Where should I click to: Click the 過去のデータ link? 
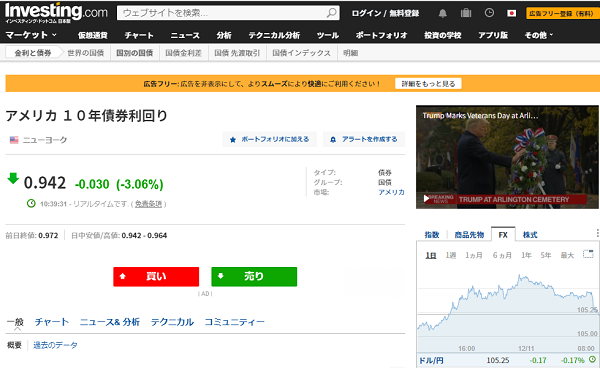[55, 345]
